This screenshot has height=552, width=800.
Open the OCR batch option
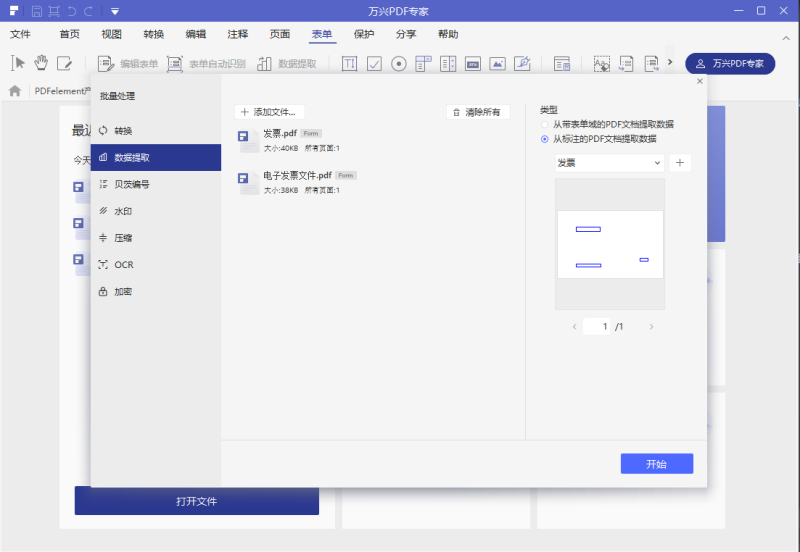(x=123, y=265)
